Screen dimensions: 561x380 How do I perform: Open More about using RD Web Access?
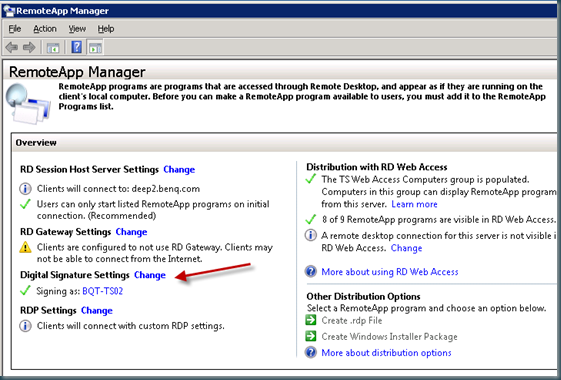point(390,272)
